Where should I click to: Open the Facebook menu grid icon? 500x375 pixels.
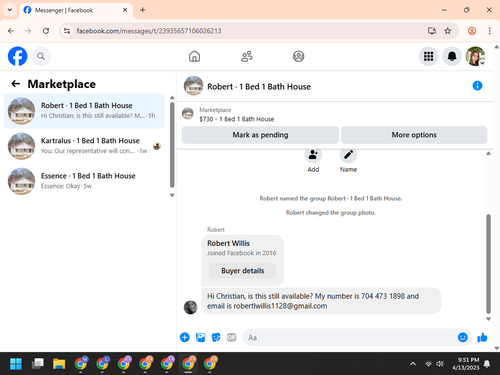point(428,56)
